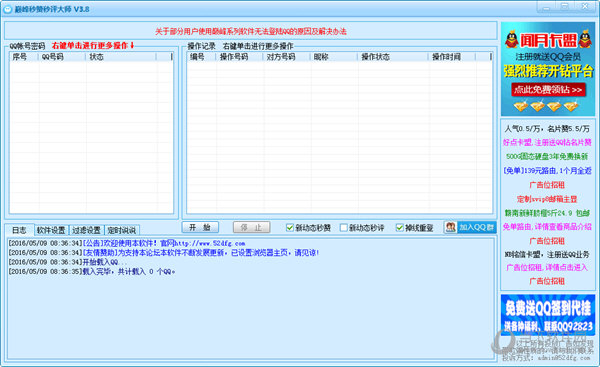Click the 停止 button
The height and width of the screenshot is (367, 600).
click(251, 227)
